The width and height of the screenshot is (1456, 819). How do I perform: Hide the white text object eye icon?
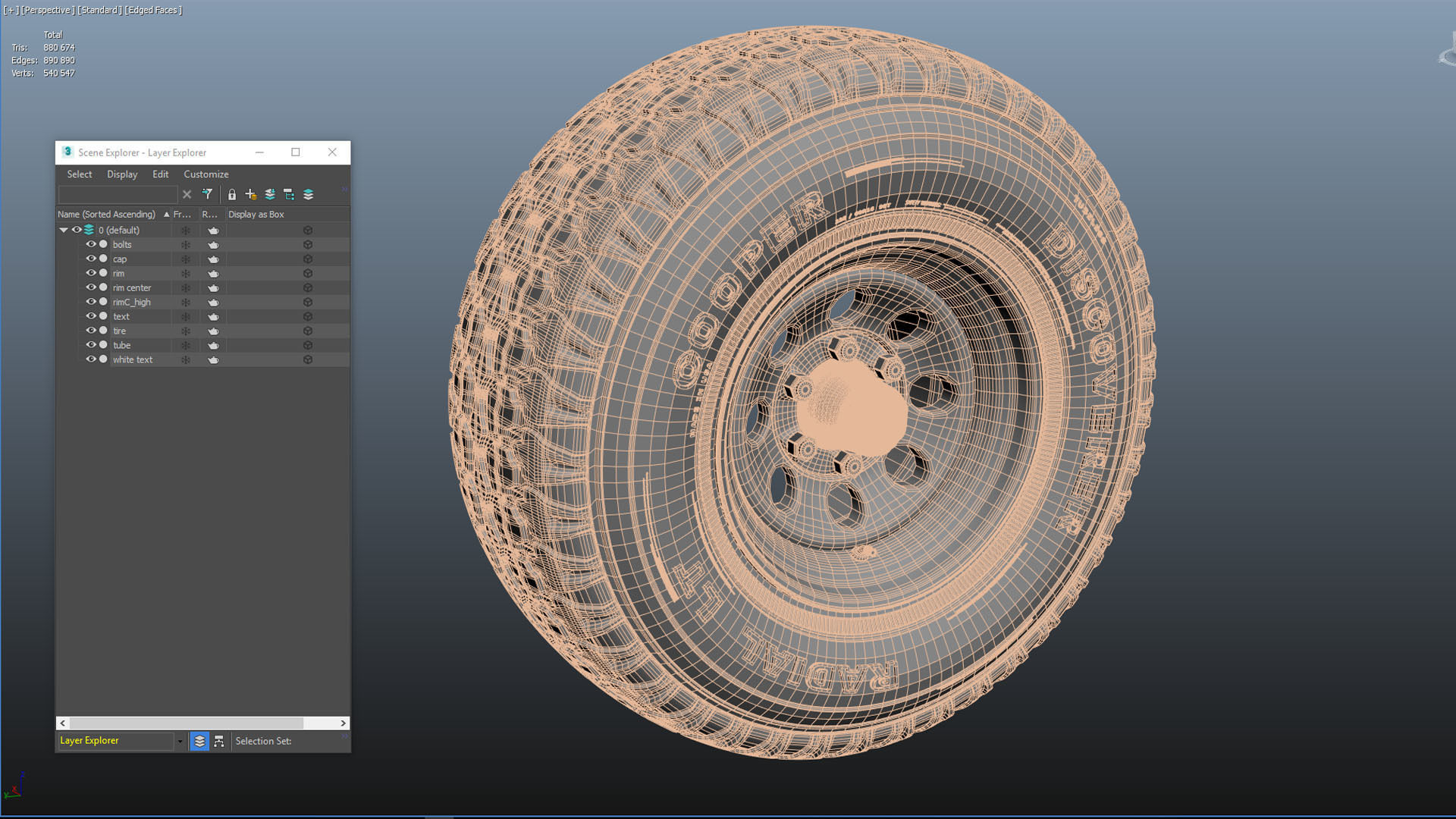[x=91, y=359]
